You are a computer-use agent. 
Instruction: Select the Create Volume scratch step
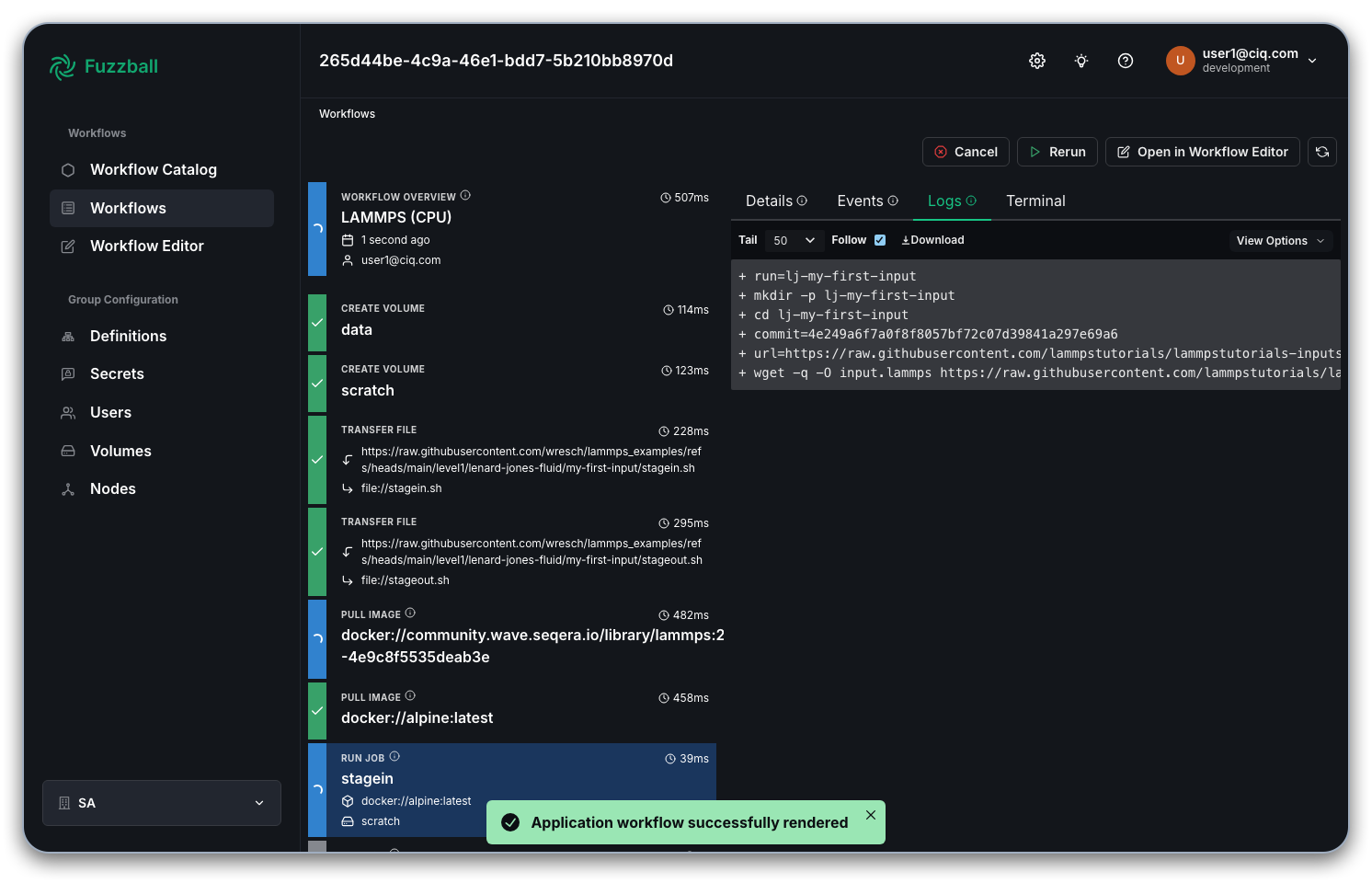coord(512,384)
